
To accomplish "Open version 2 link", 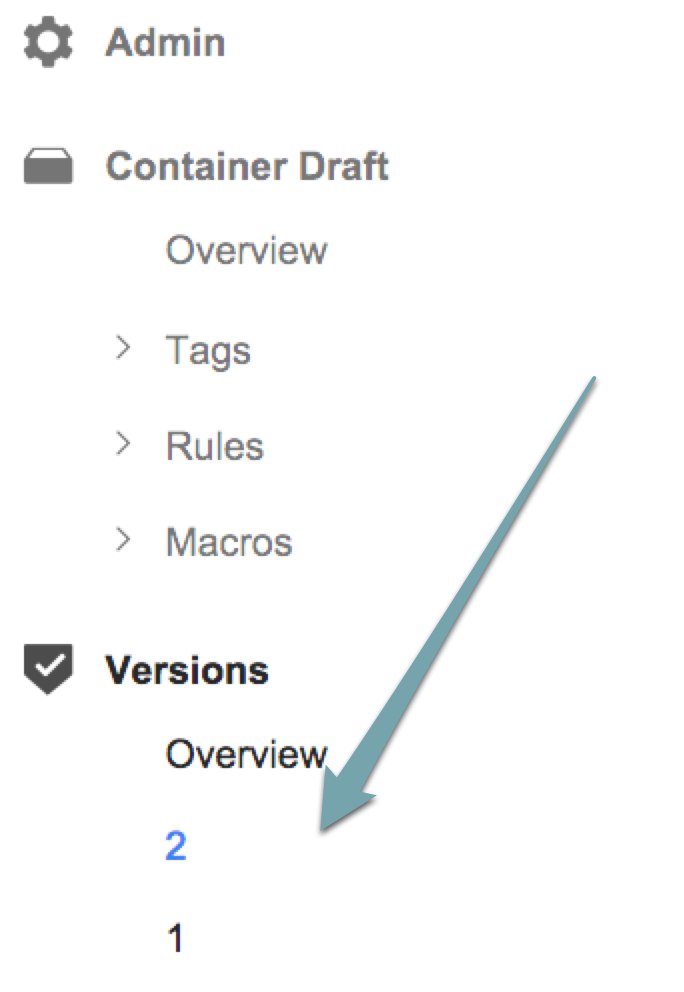I will click(176, 846).
